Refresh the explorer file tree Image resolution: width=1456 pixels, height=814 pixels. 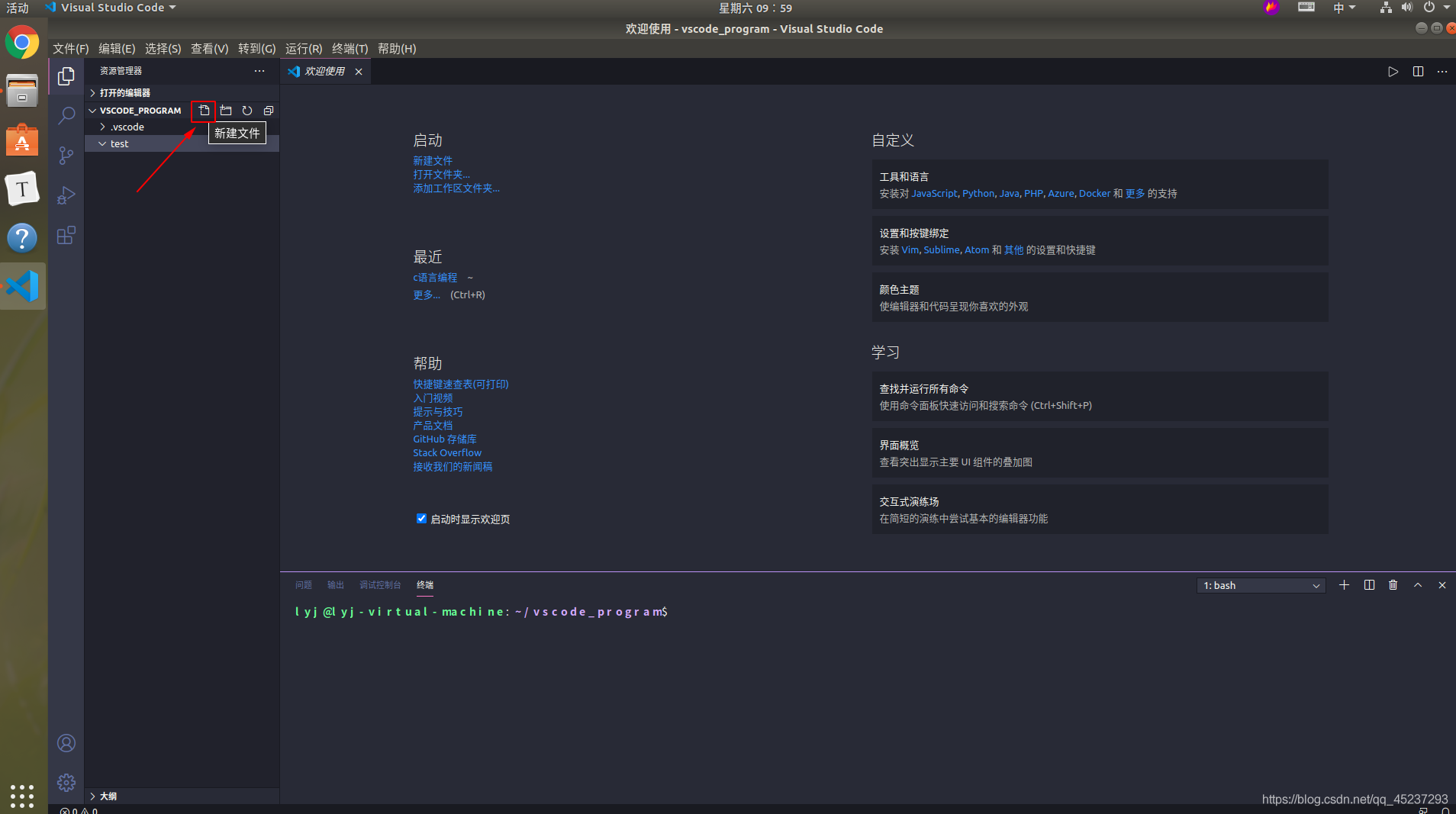(247, 111)
